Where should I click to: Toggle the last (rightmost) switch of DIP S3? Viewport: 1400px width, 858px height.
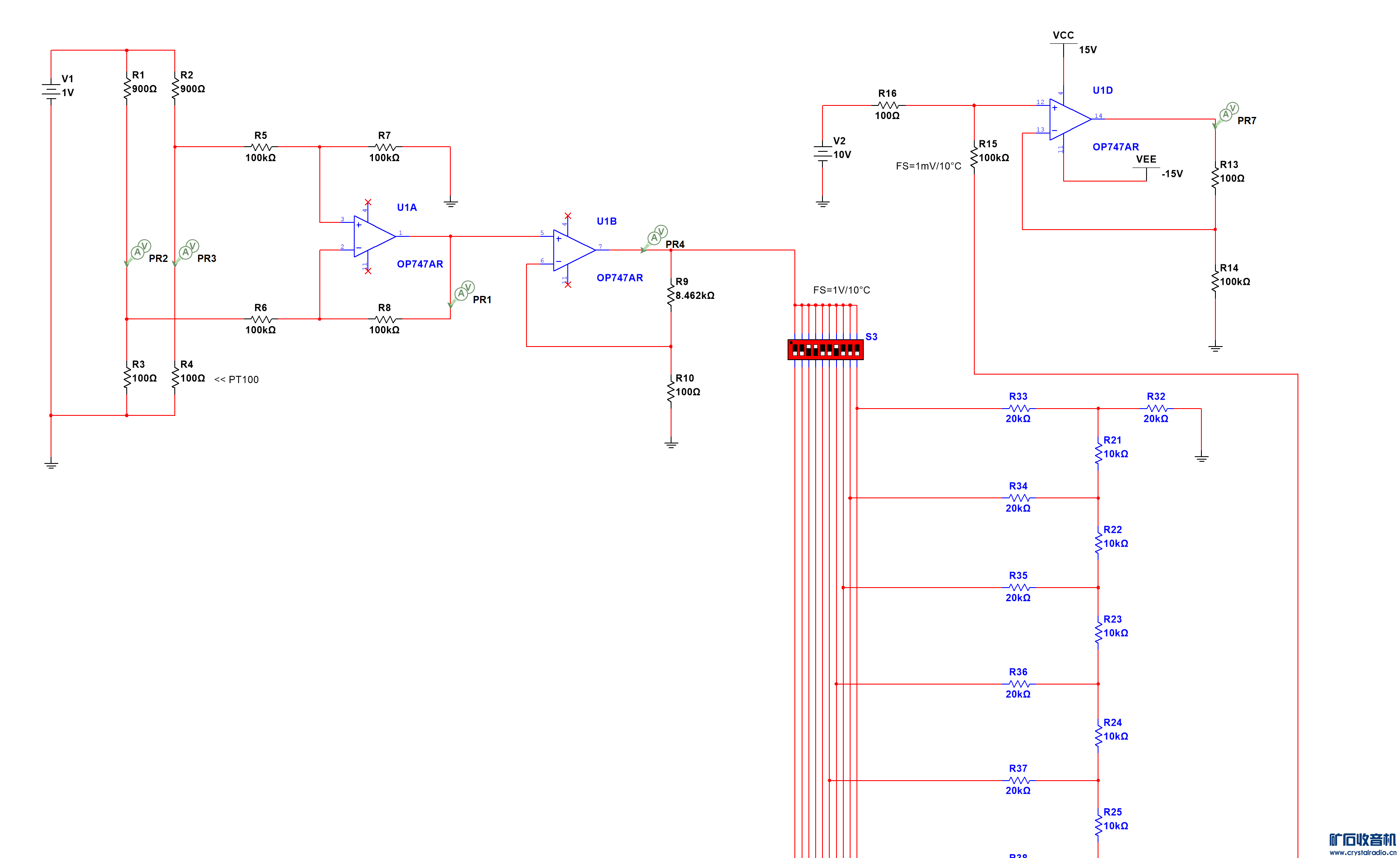tap(857, 350)
